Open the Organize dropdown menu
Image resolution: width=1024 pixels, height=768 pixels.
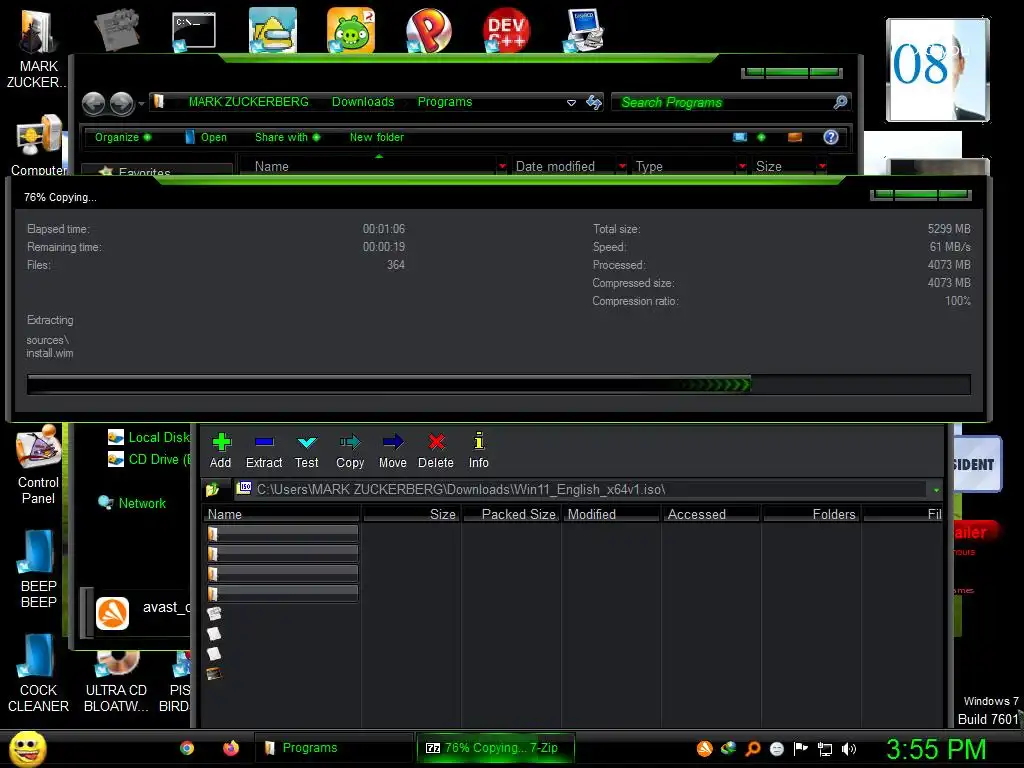click(122, 137)
